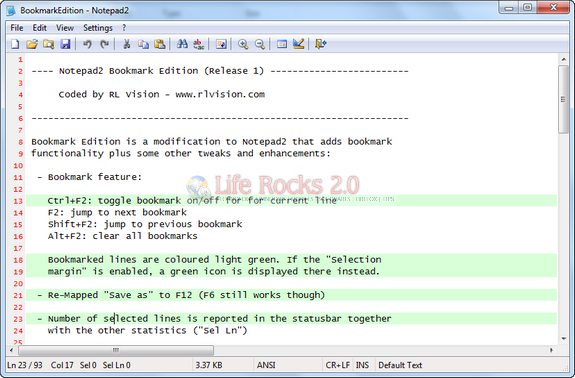Click the Browse files toolbar icon
The image size is (575, 378).
point(48,44)
